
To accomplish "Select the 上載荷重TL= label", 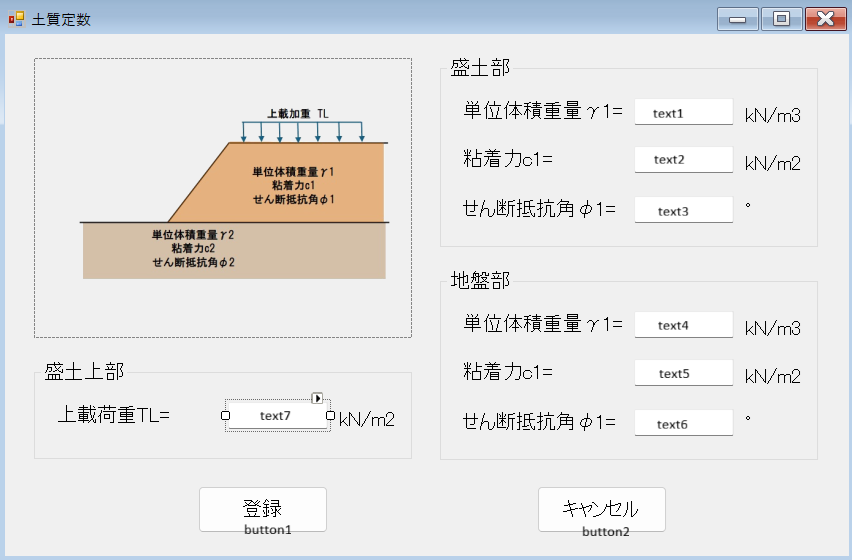I will 114,415.
